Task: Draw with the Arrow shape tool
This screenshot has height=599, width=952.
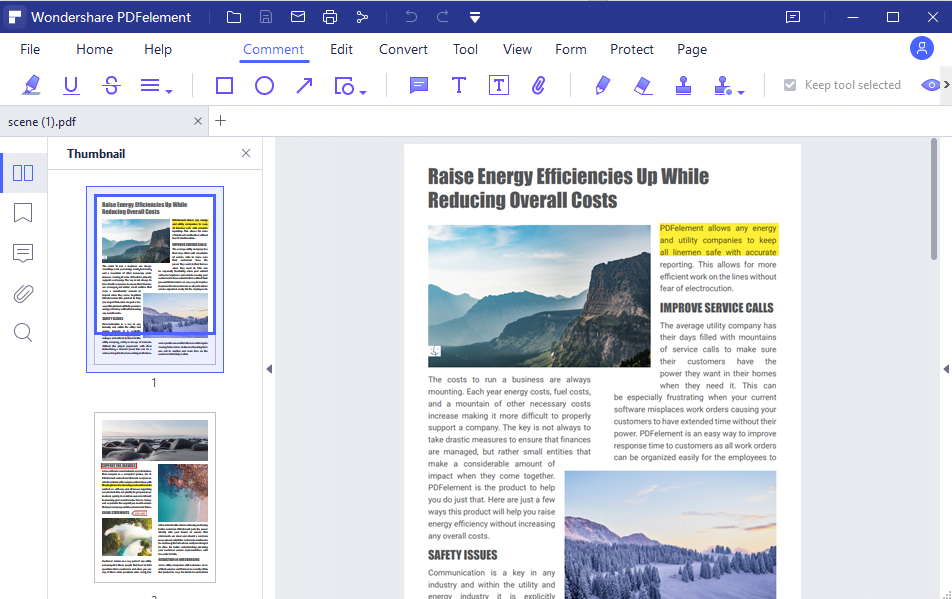Action: (304, 86)
